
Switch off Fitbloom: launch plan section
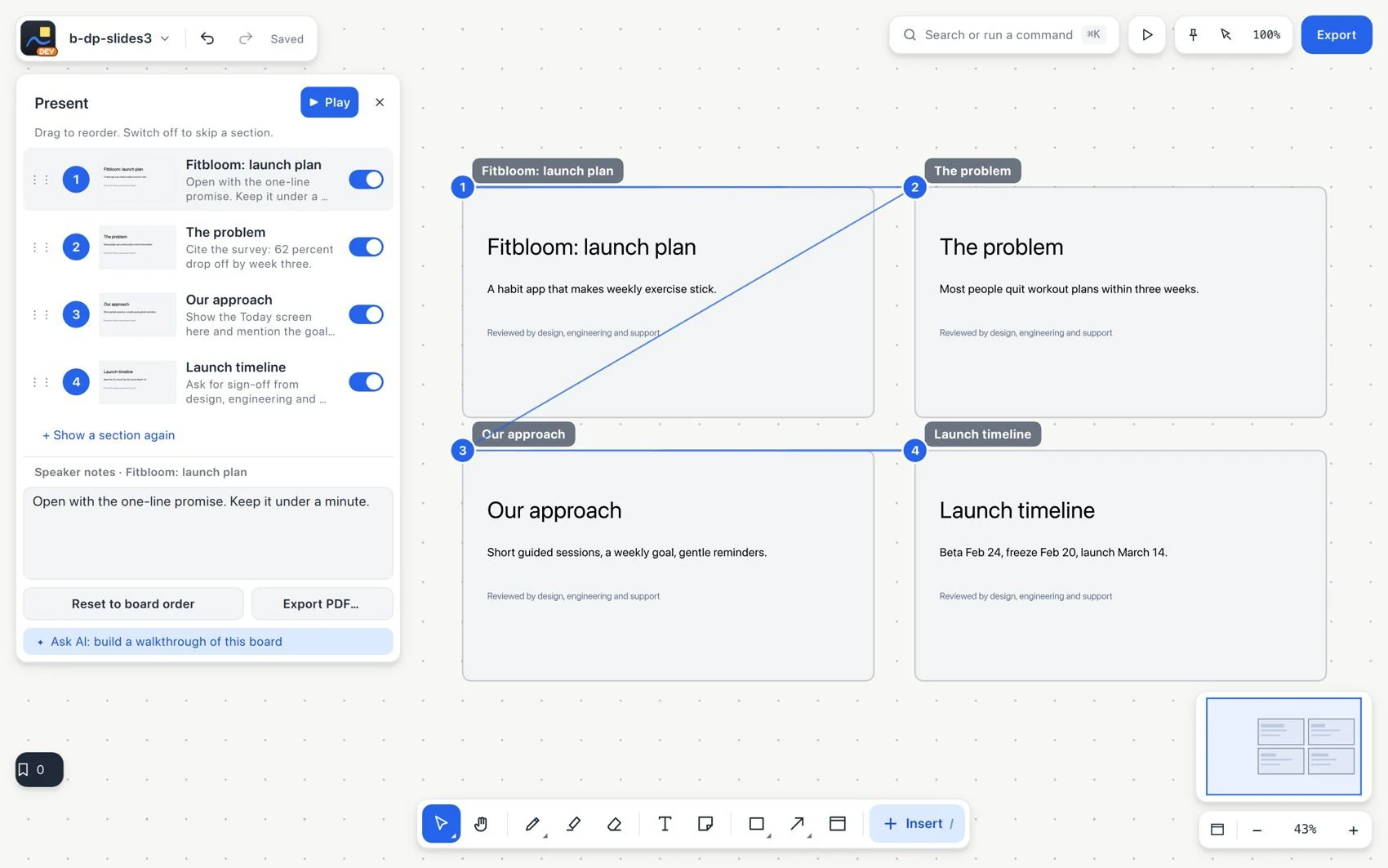click(366, 180)
